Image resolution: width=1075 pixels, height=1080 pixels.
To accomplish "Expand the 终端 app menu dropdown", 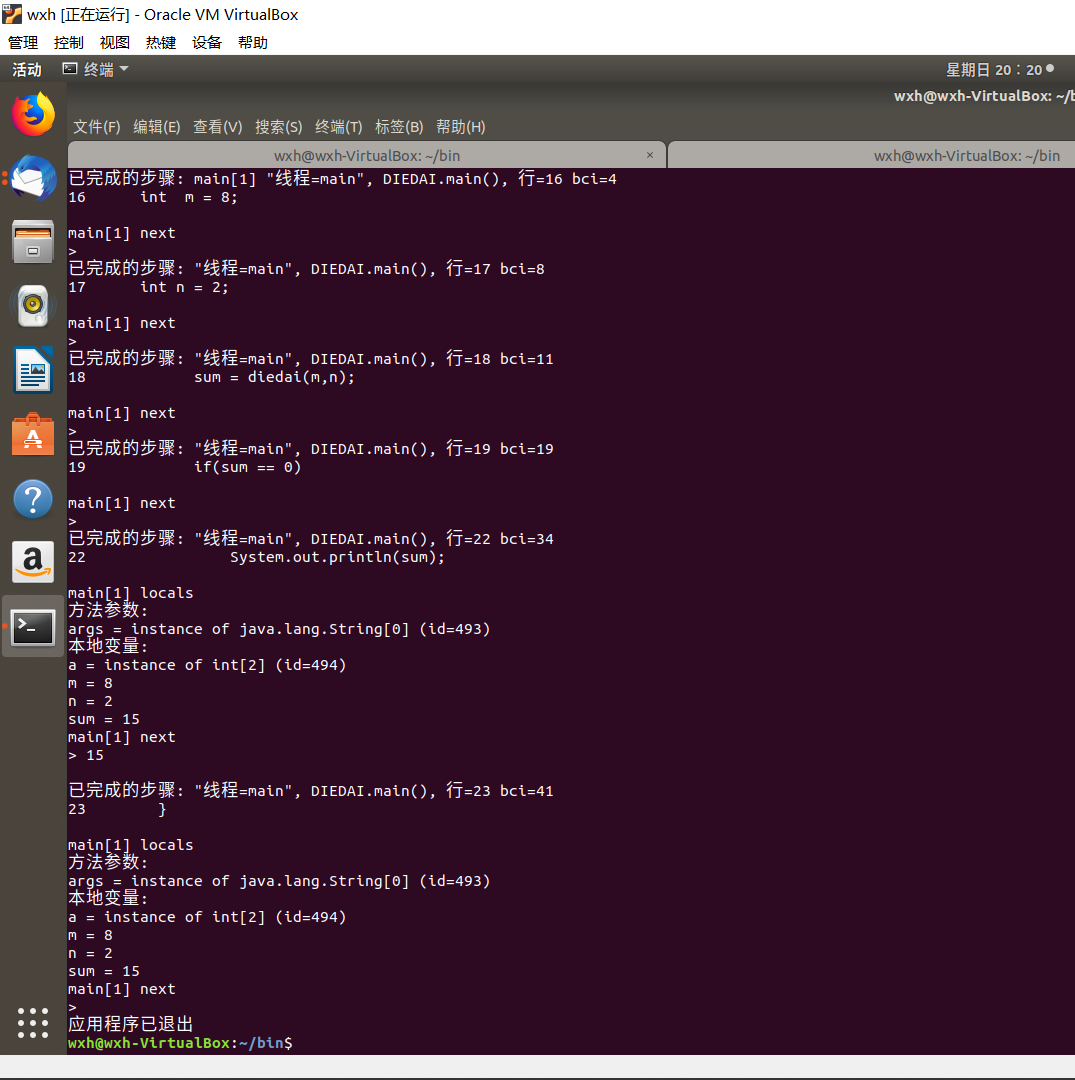I will 96,70.
